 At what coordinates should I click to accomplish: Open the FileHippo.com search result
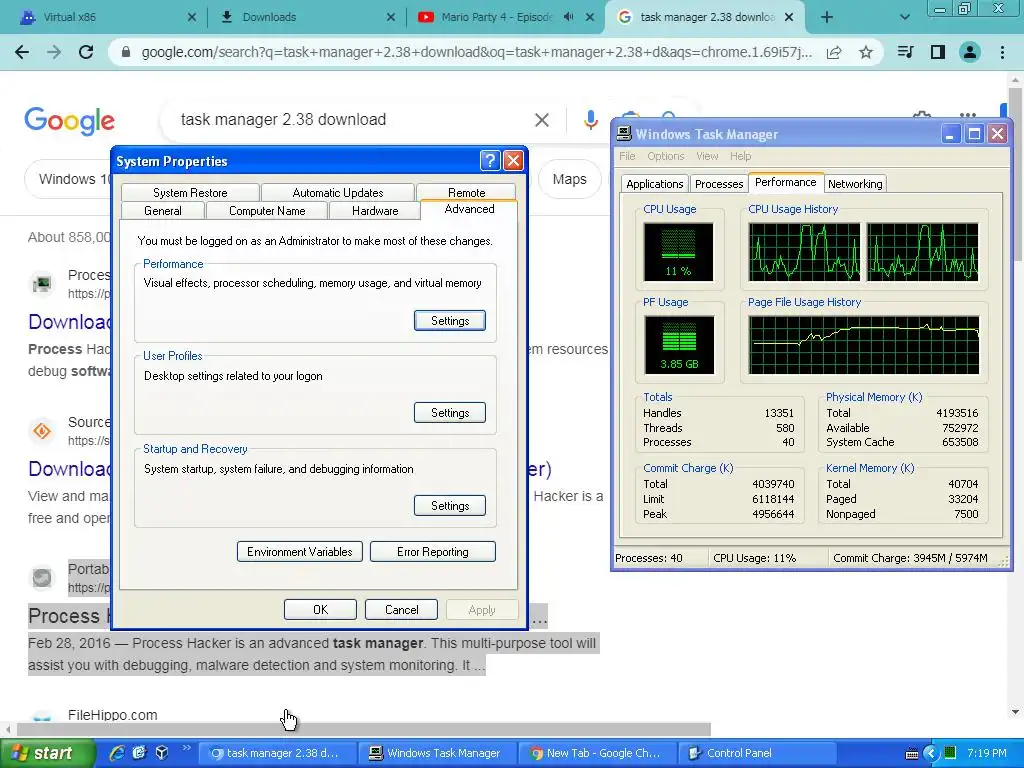coord(112,715)
